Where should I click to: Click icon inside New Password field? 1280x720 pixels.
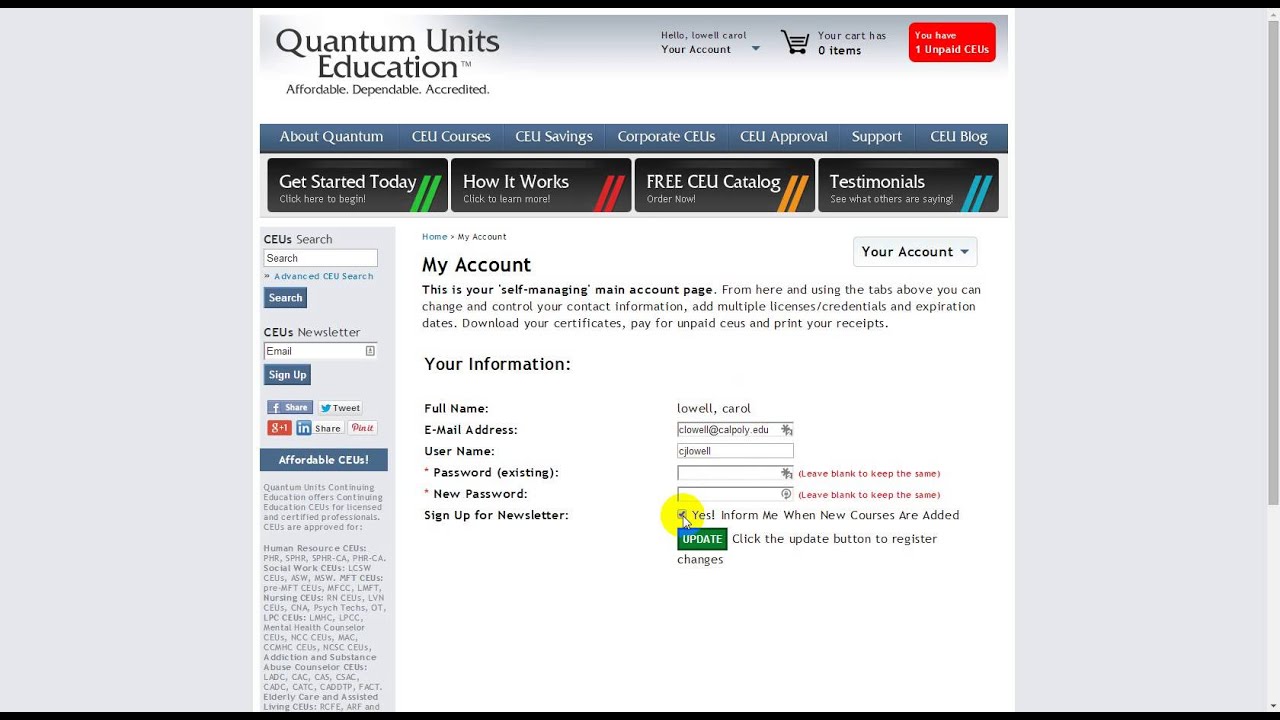(x=786, y=494)
